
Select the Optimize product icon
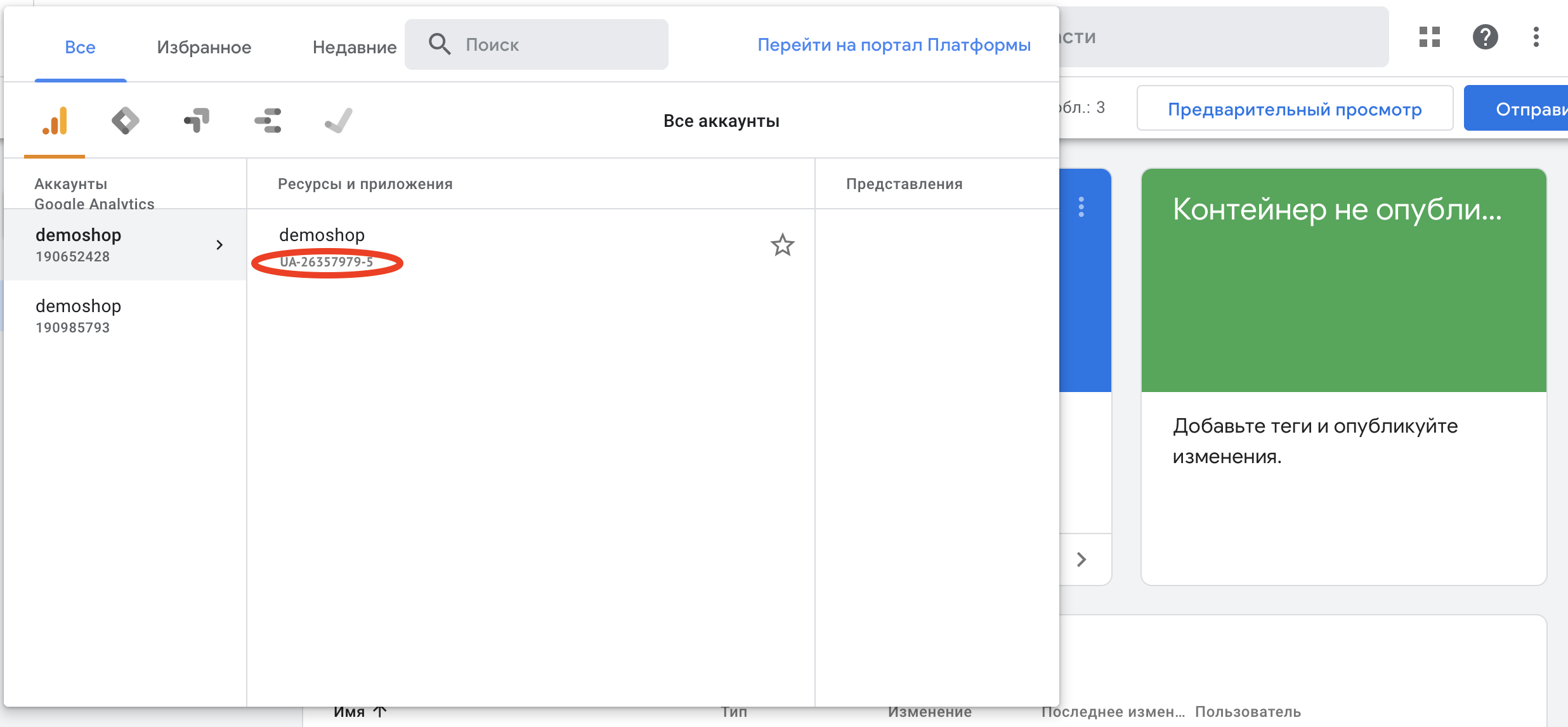[x=197, y=121]
